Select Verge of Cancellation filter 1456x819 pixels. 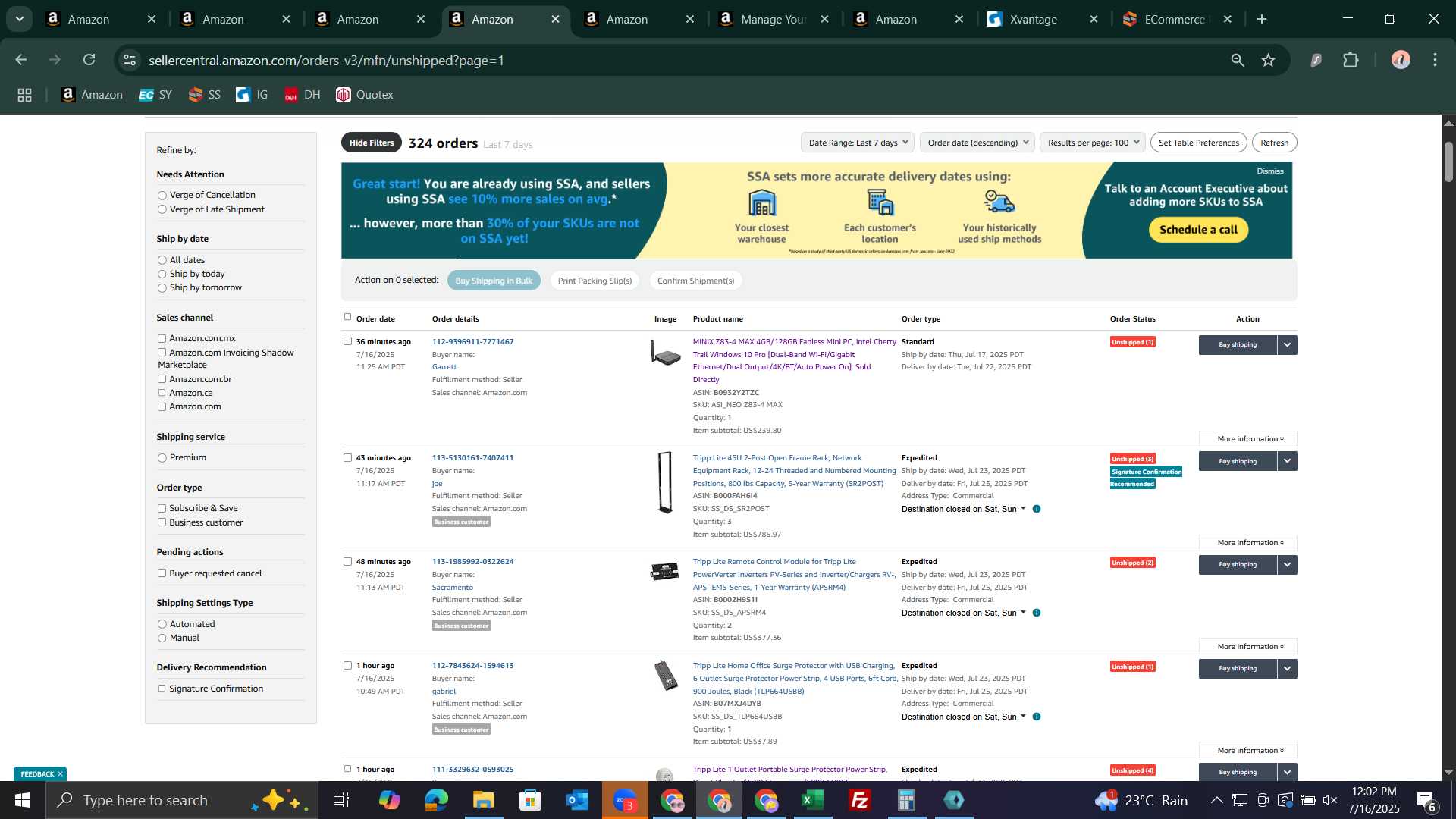(162, 196)
